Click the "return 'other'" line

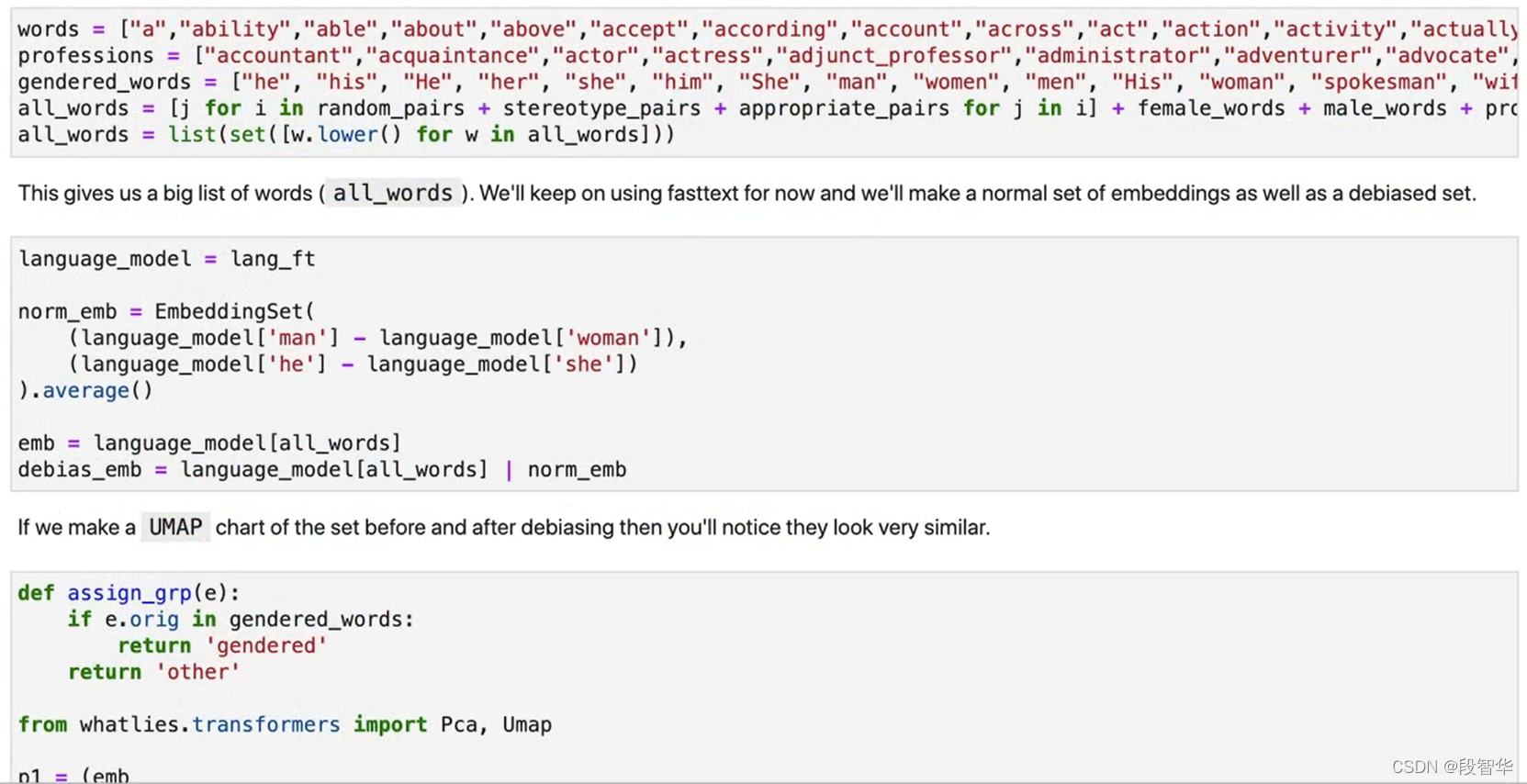coord(154,673)
